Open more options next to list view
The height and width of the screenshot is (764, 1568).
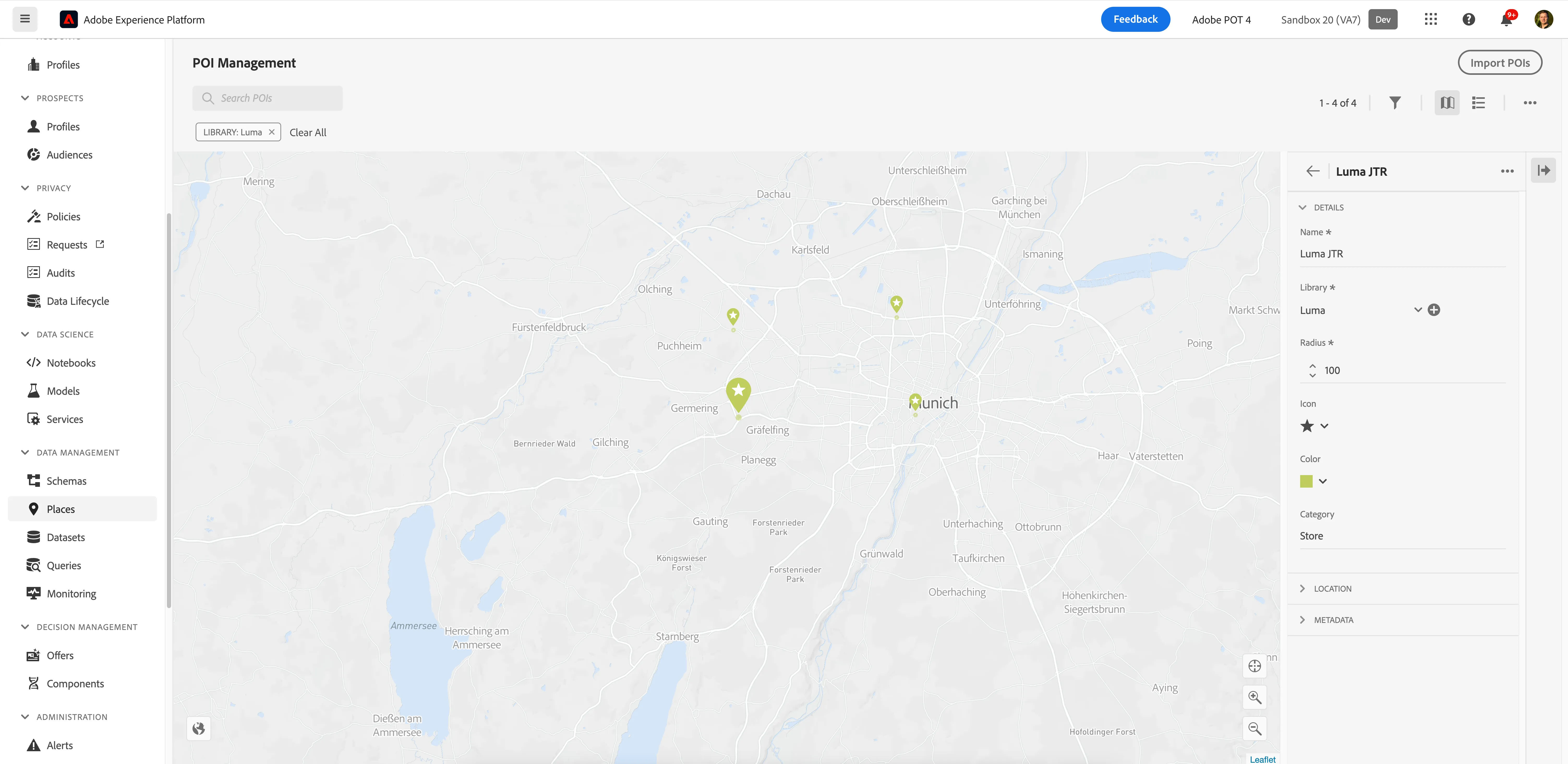point(1530,103)
